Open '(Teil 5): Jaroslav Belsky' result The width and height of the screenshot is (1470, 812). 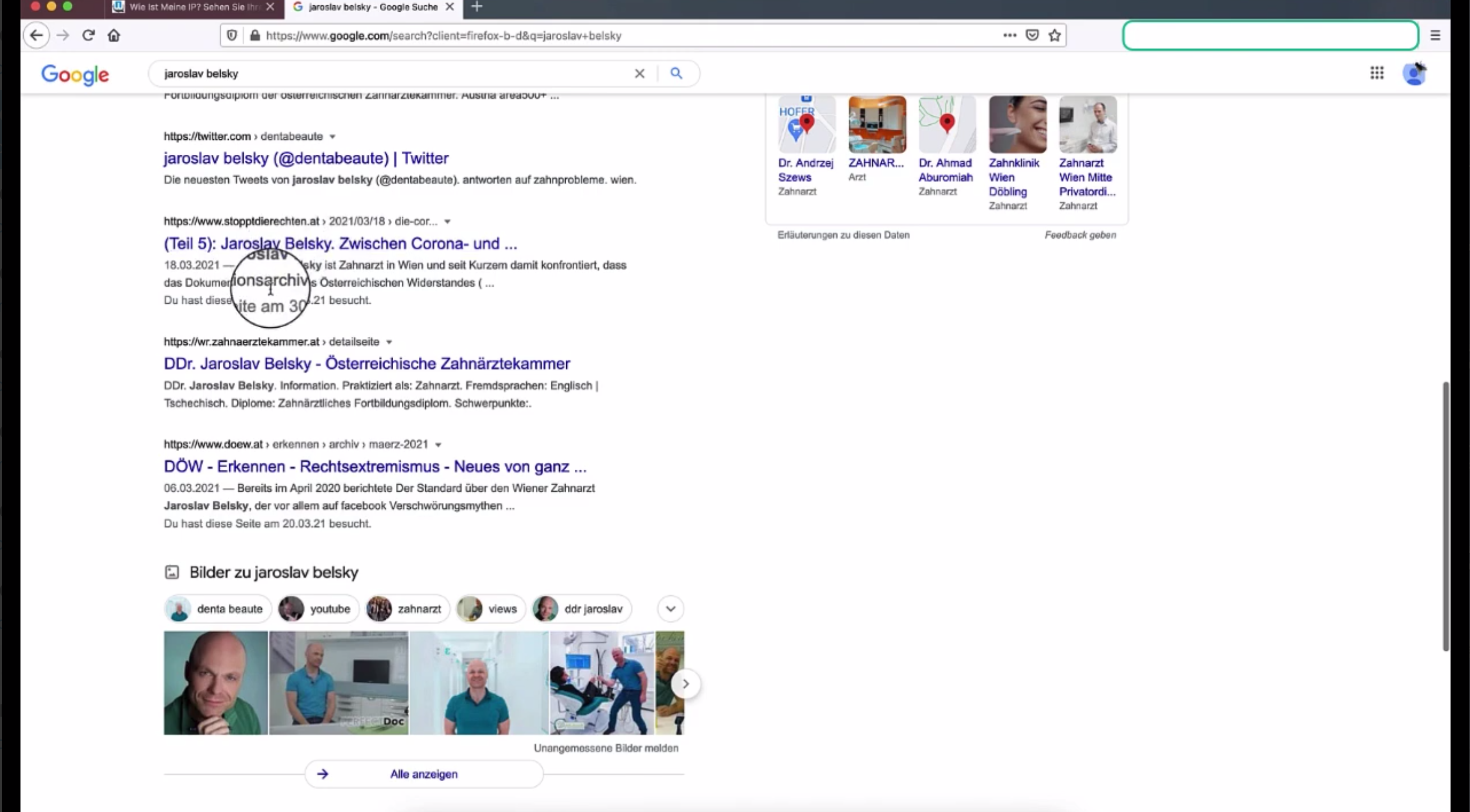tap(340, 244)
